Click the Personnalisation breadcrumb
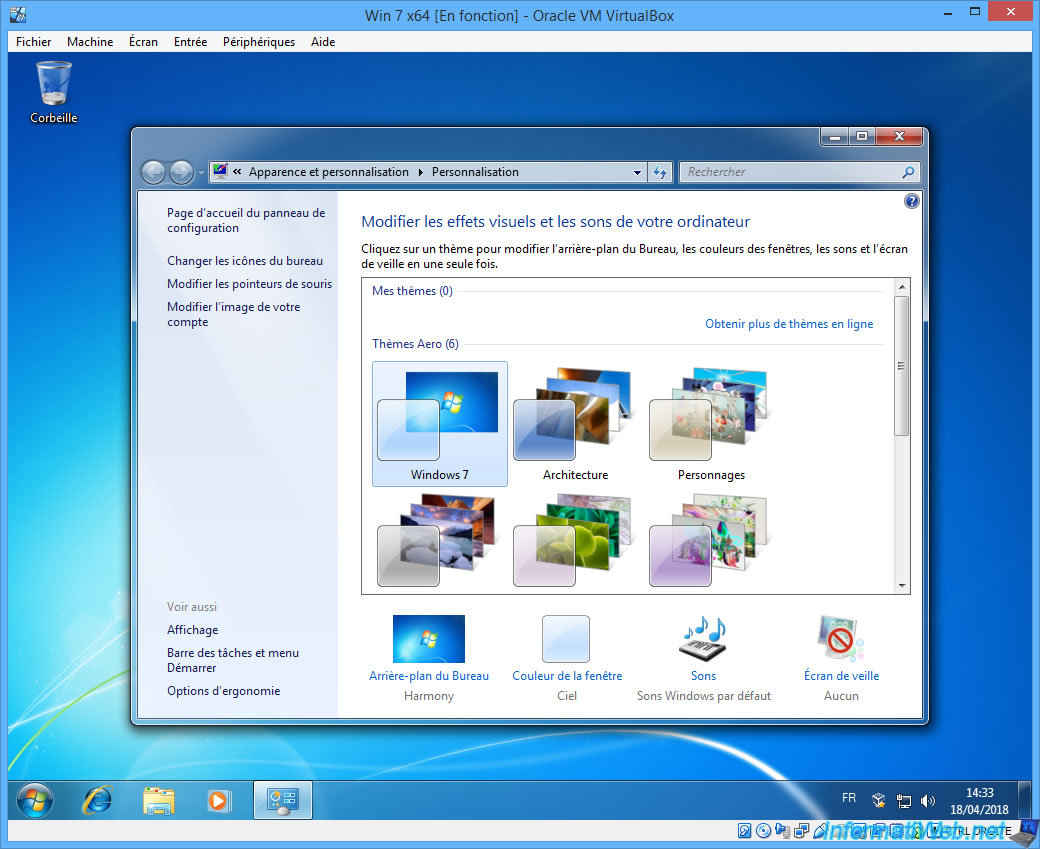 (x=475, y=172)
